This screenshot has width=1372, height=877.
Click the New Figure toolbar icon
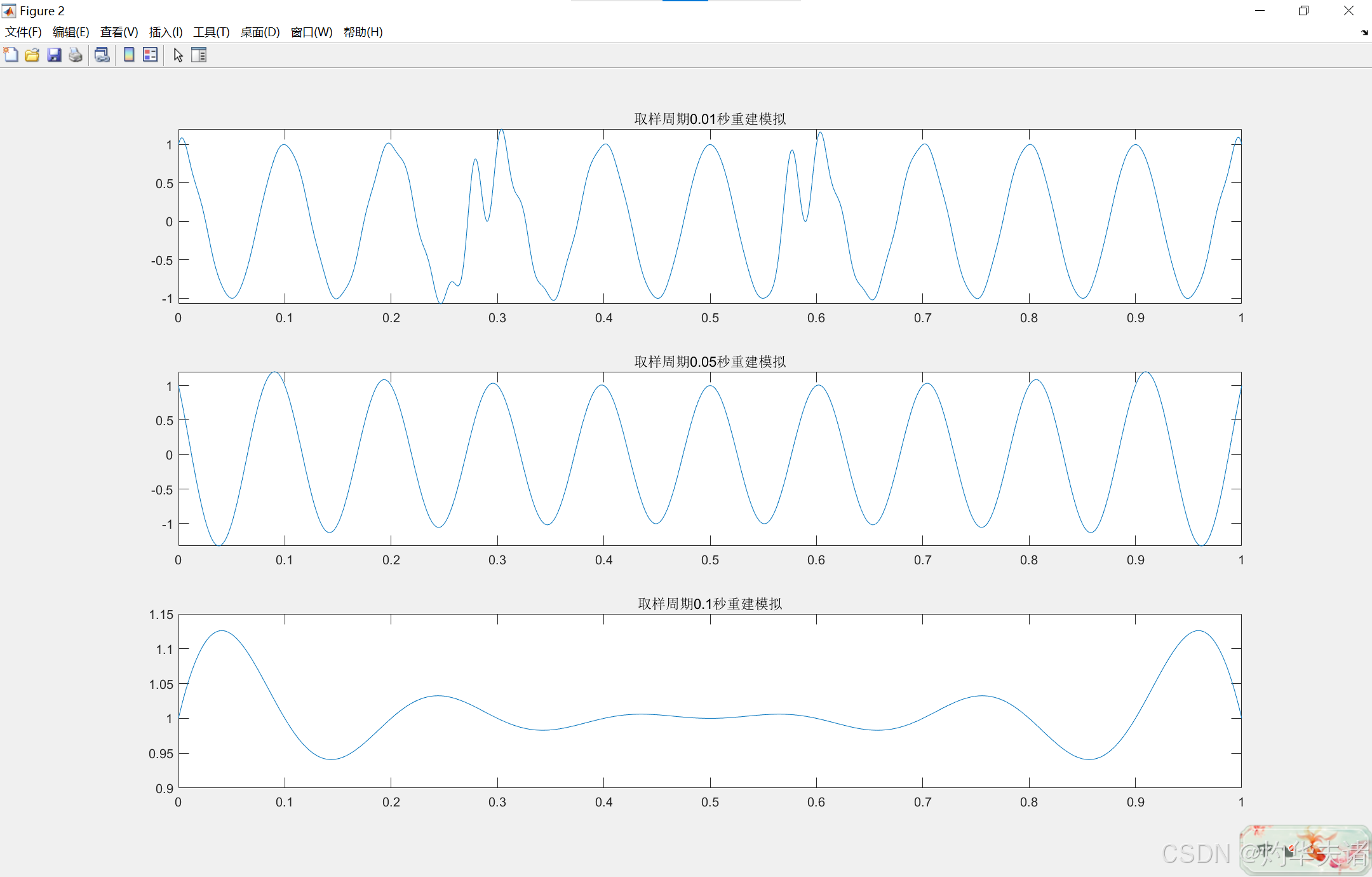point(11,55)
